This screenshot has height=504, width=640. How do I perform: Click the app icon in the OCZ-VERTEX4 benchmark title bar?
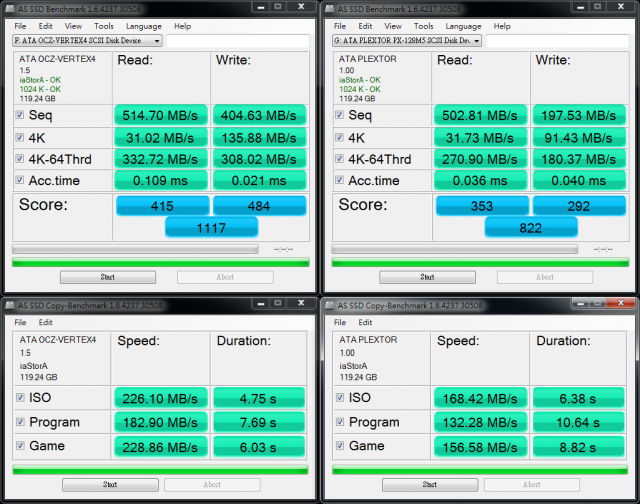coord(10,9)
